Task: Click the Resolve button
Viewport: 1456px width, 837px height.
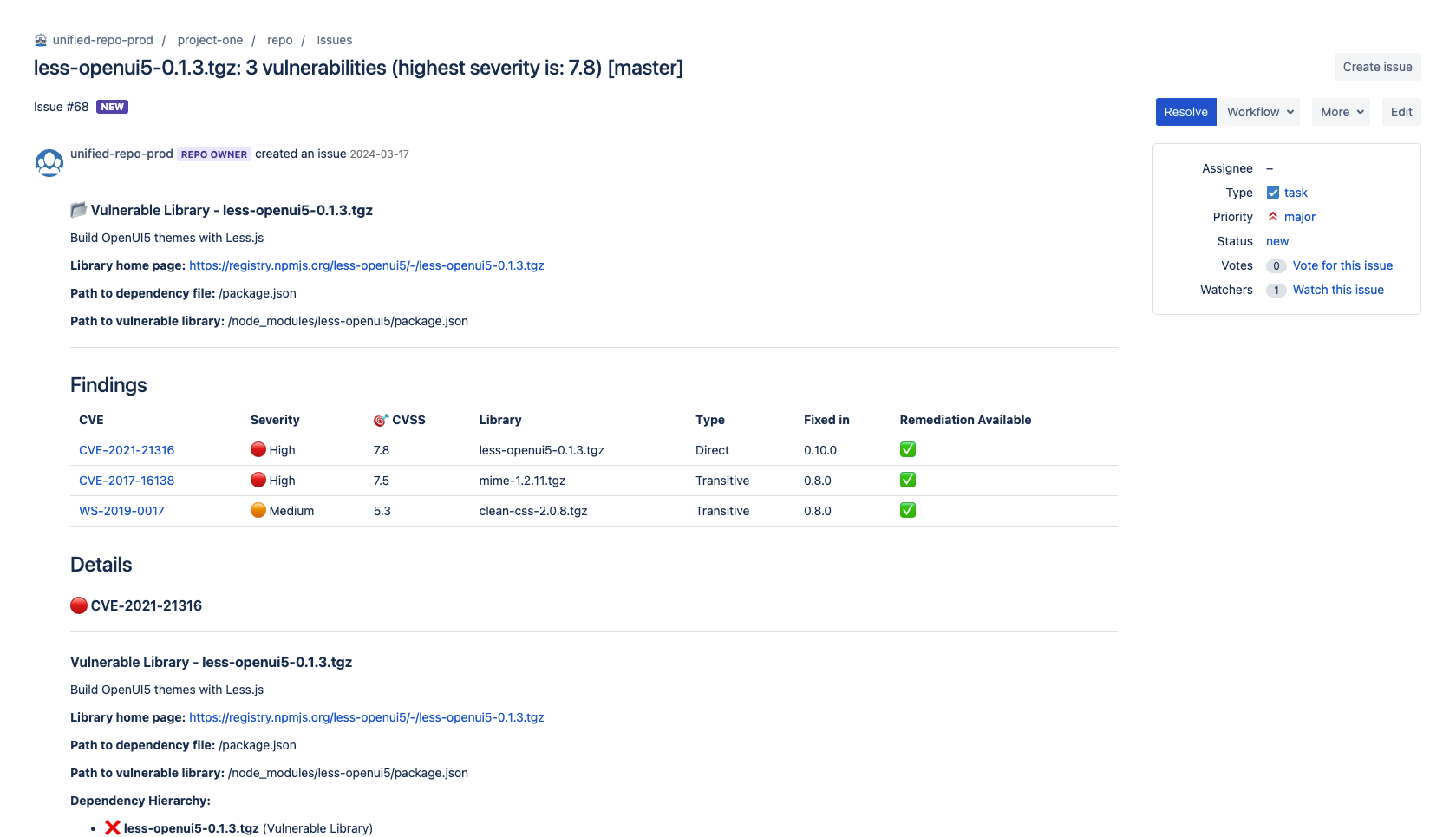Action: click(1186, 112)
